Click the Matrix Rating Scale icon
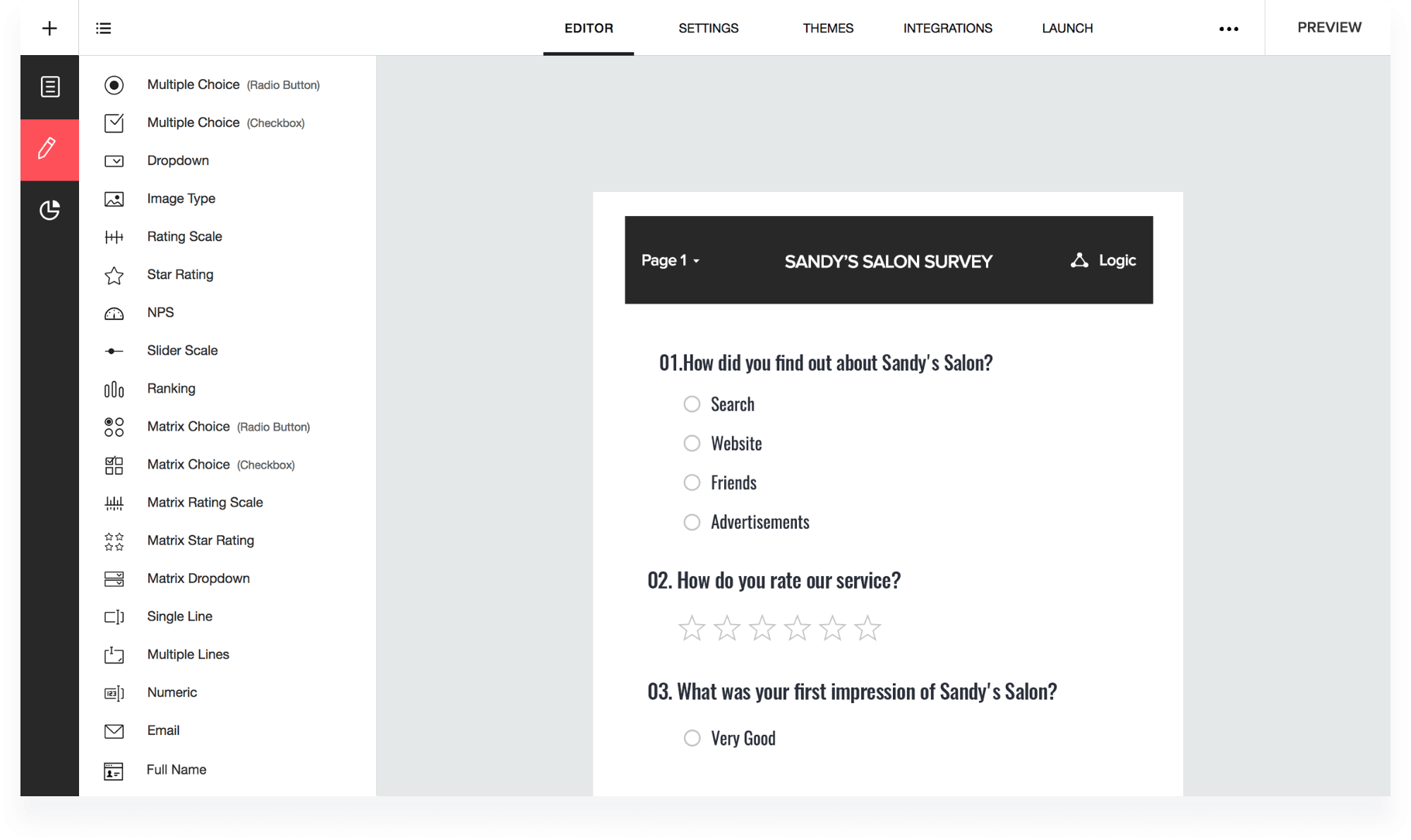Image resolution: width=1411 pixels, height=840 pixels. 113,502
